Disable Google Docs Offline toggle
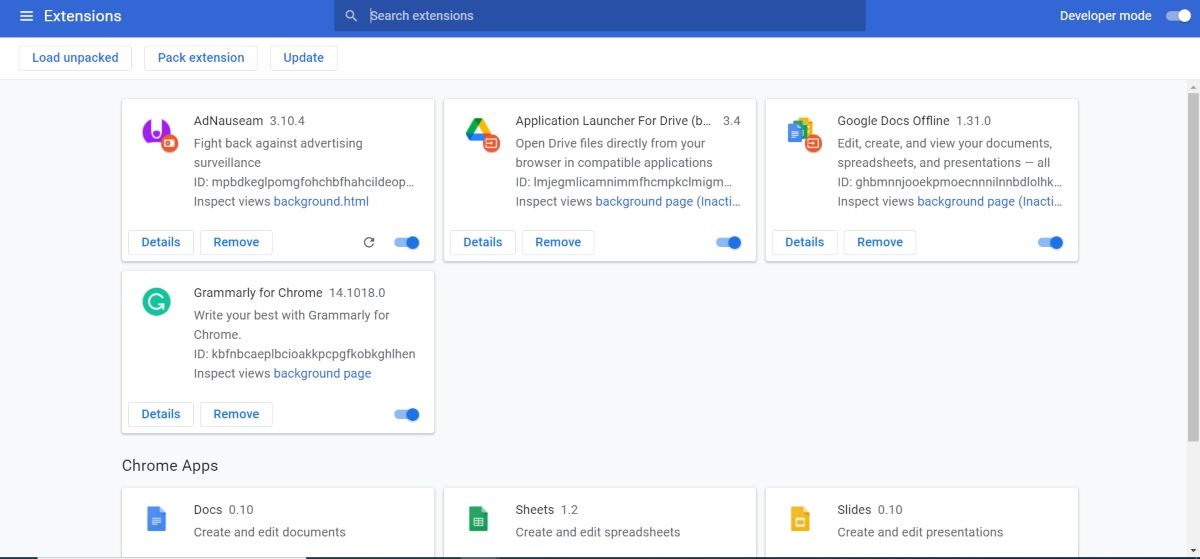The image size is (1200, 559). pos(1051,242)
